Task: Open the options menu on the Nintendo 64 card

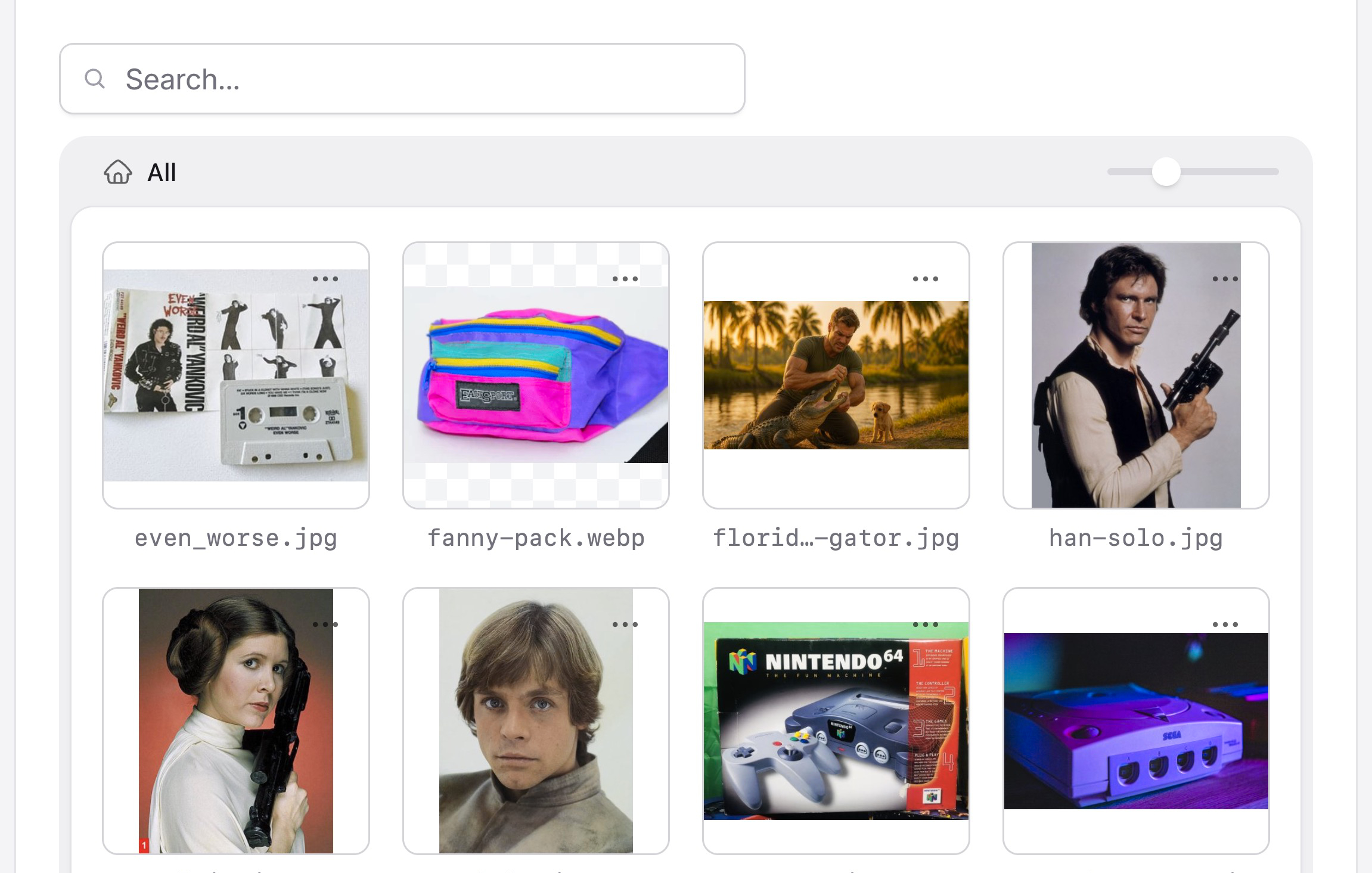Action: pyautogui.click(x=925, y=623)
